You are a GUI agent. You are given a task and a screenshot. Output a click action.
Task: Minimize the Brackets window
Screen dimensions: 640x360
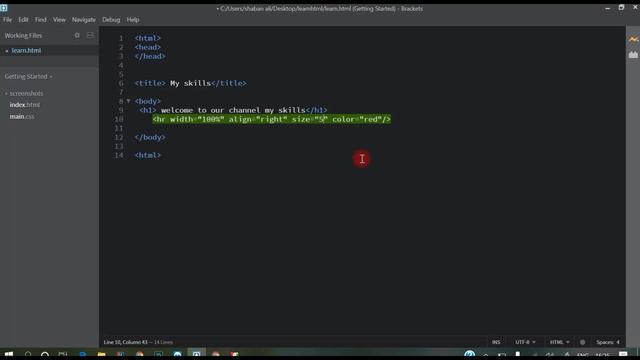(x=607, y=8)
